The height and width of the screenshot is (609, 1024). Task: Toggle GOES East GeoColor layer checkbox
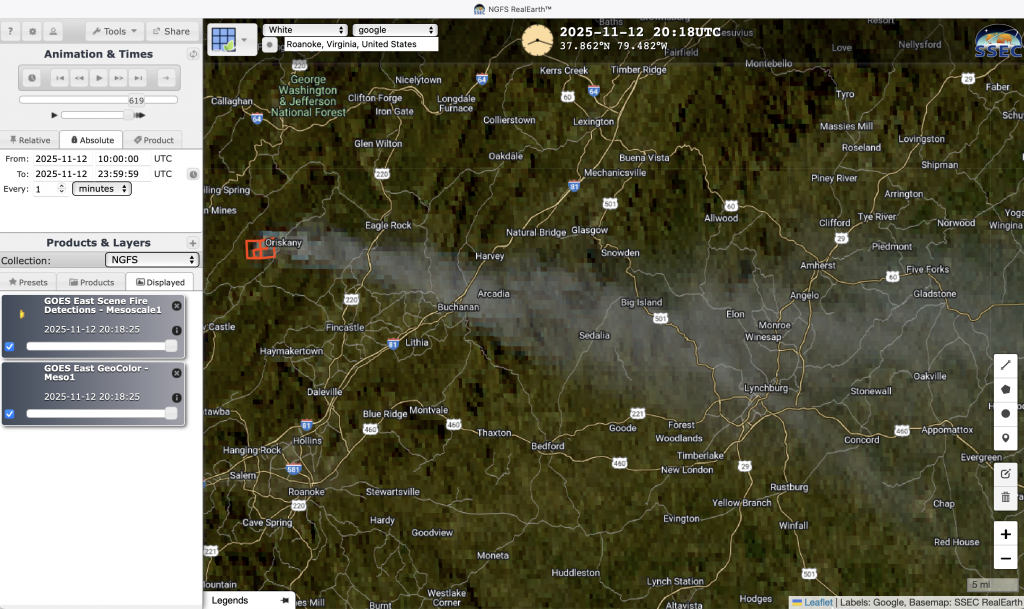click(x=10, y=413)
